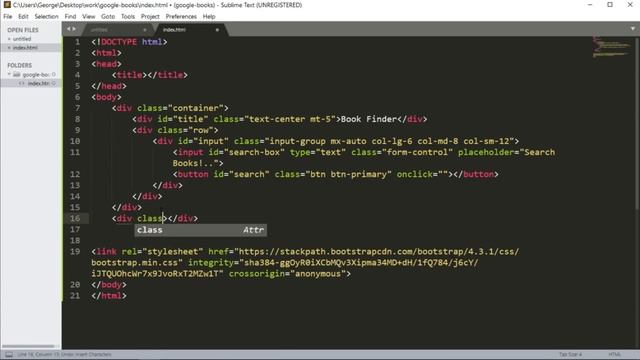640x360 pixels.
Task: Select index.html under Open Files
Action: coord(25,48)
